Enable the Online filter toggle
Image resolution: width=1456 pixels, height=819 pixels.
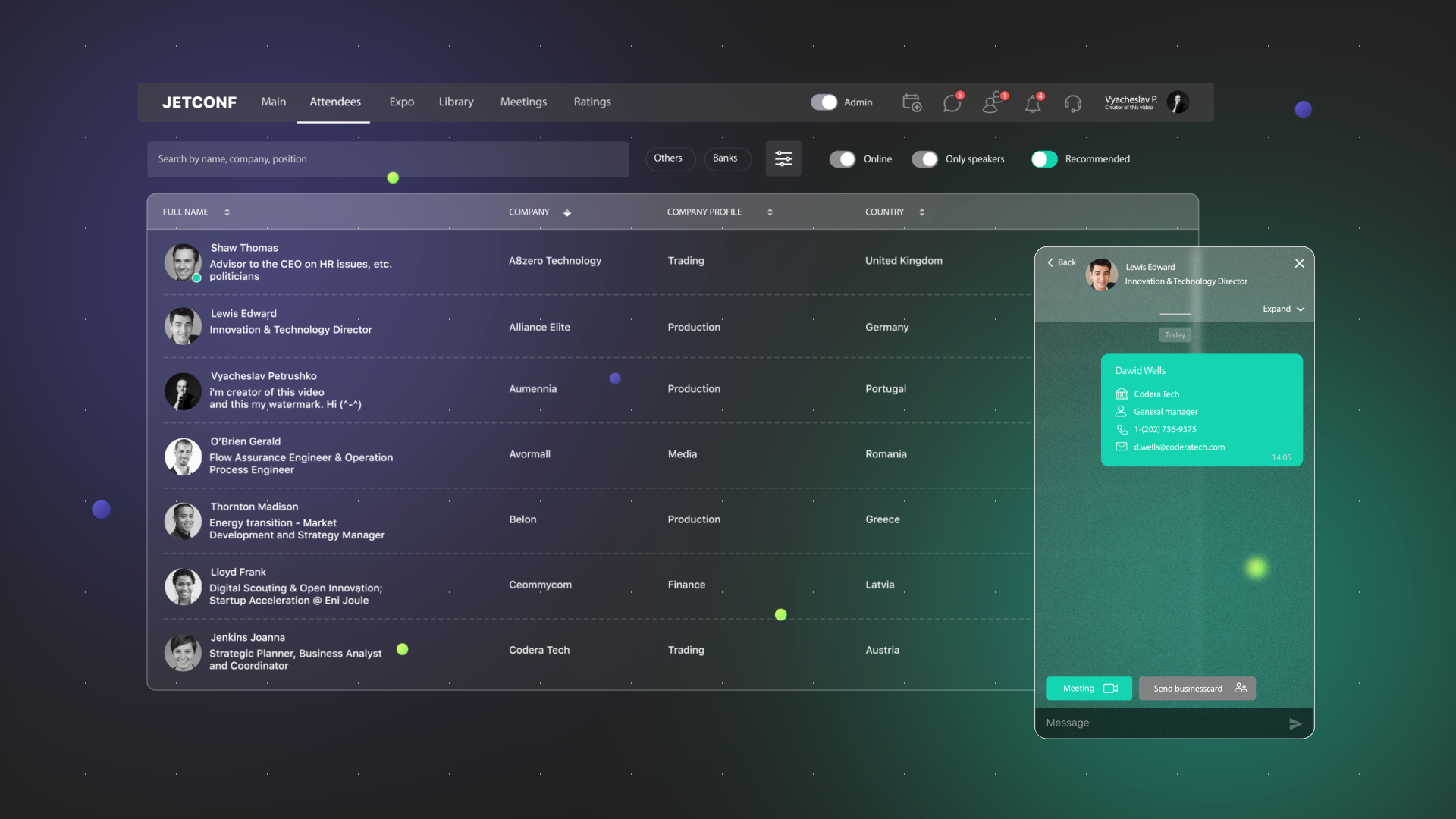[843, 159]
